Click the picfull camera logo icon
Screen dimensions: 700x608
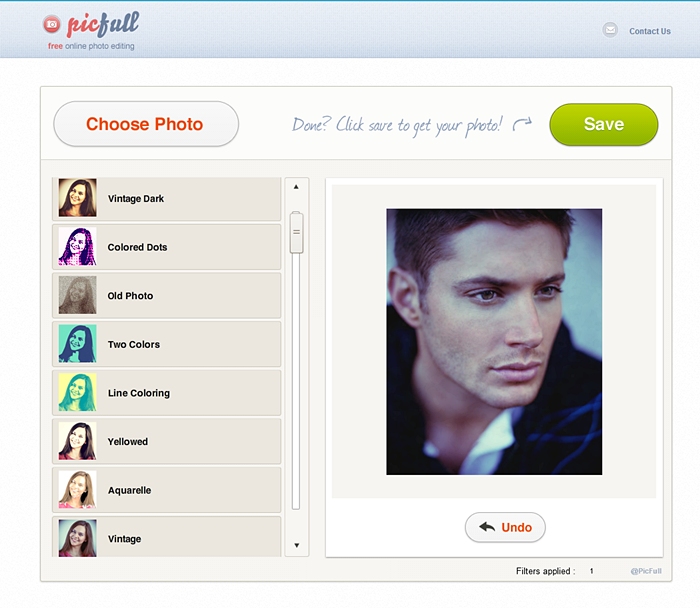[52, 24]
